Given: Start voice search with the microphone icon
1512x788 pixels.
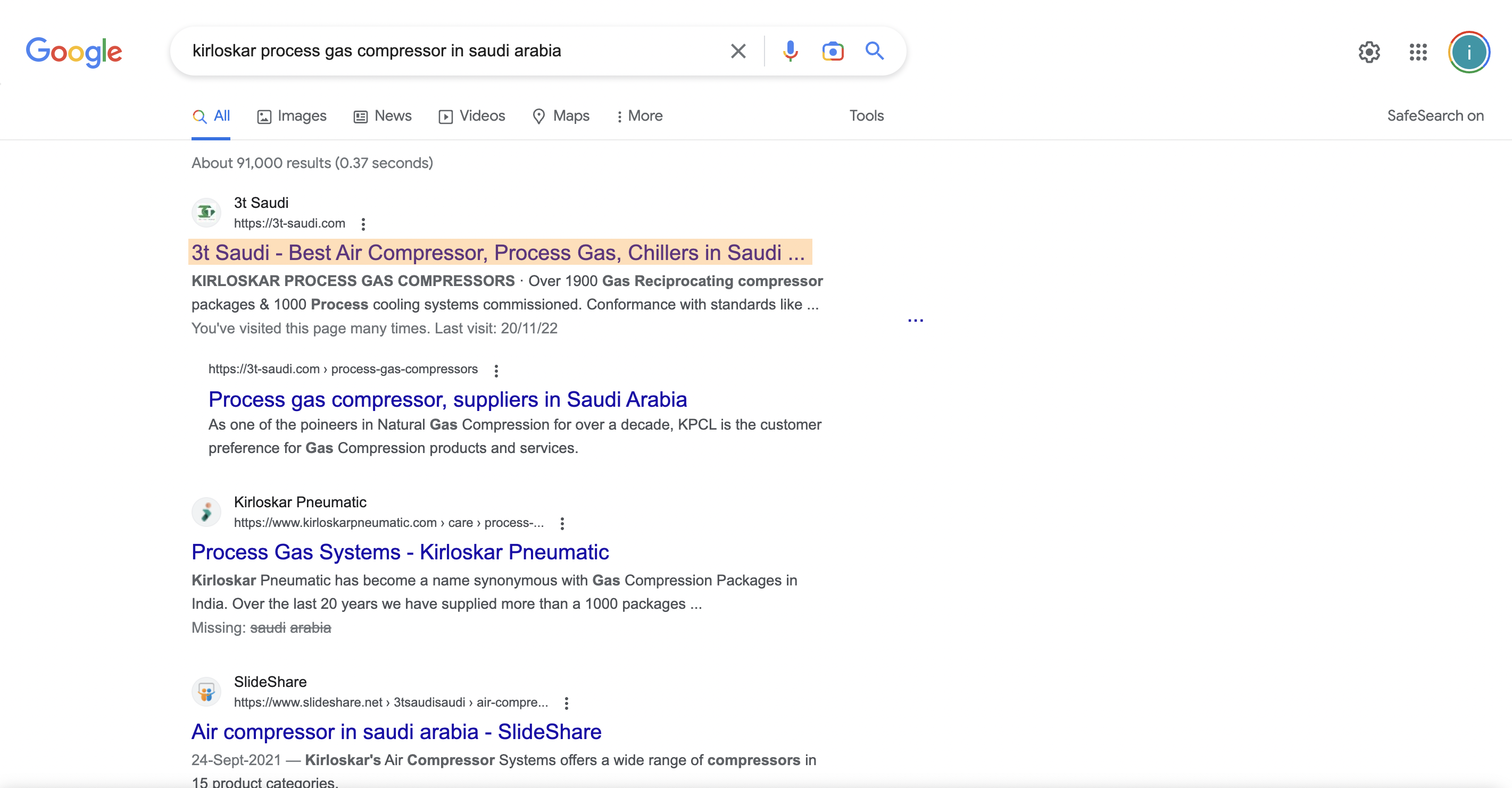Looking at the screenshot, I should click(790, 51).
